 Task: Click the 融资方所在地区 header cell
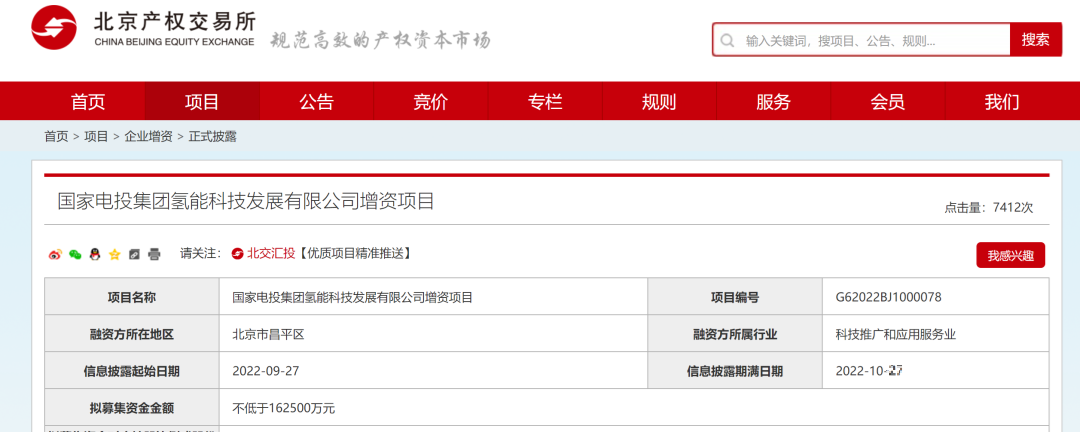click(132, 334)
